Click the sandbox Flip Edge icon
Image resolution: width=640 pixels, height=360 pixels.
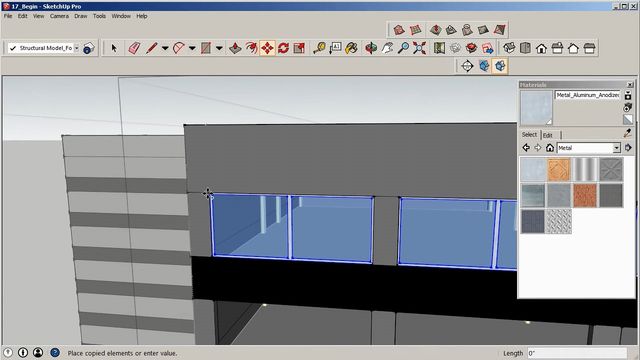point(499,30)
